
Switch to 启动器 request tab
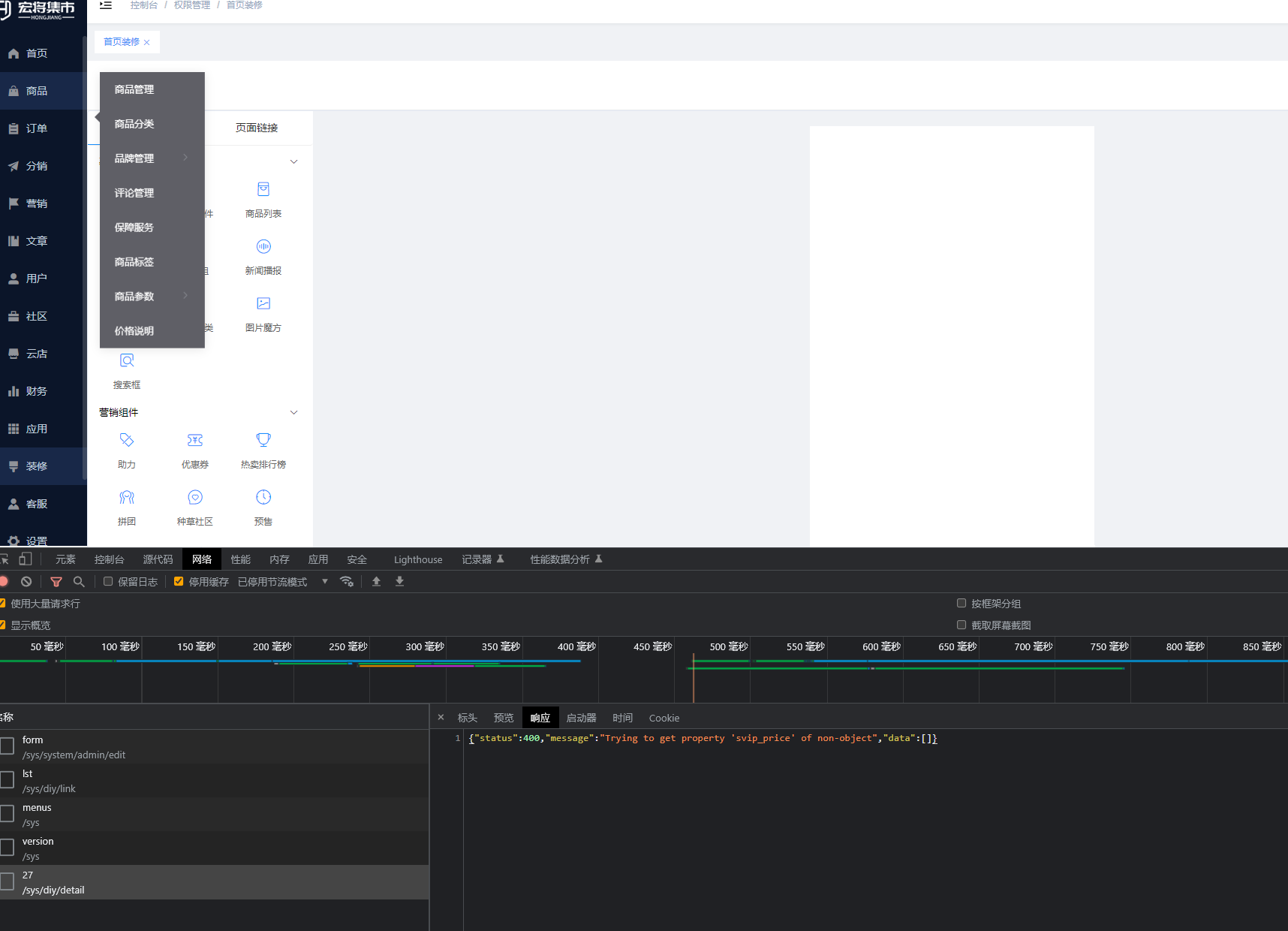tap(581, 718)
